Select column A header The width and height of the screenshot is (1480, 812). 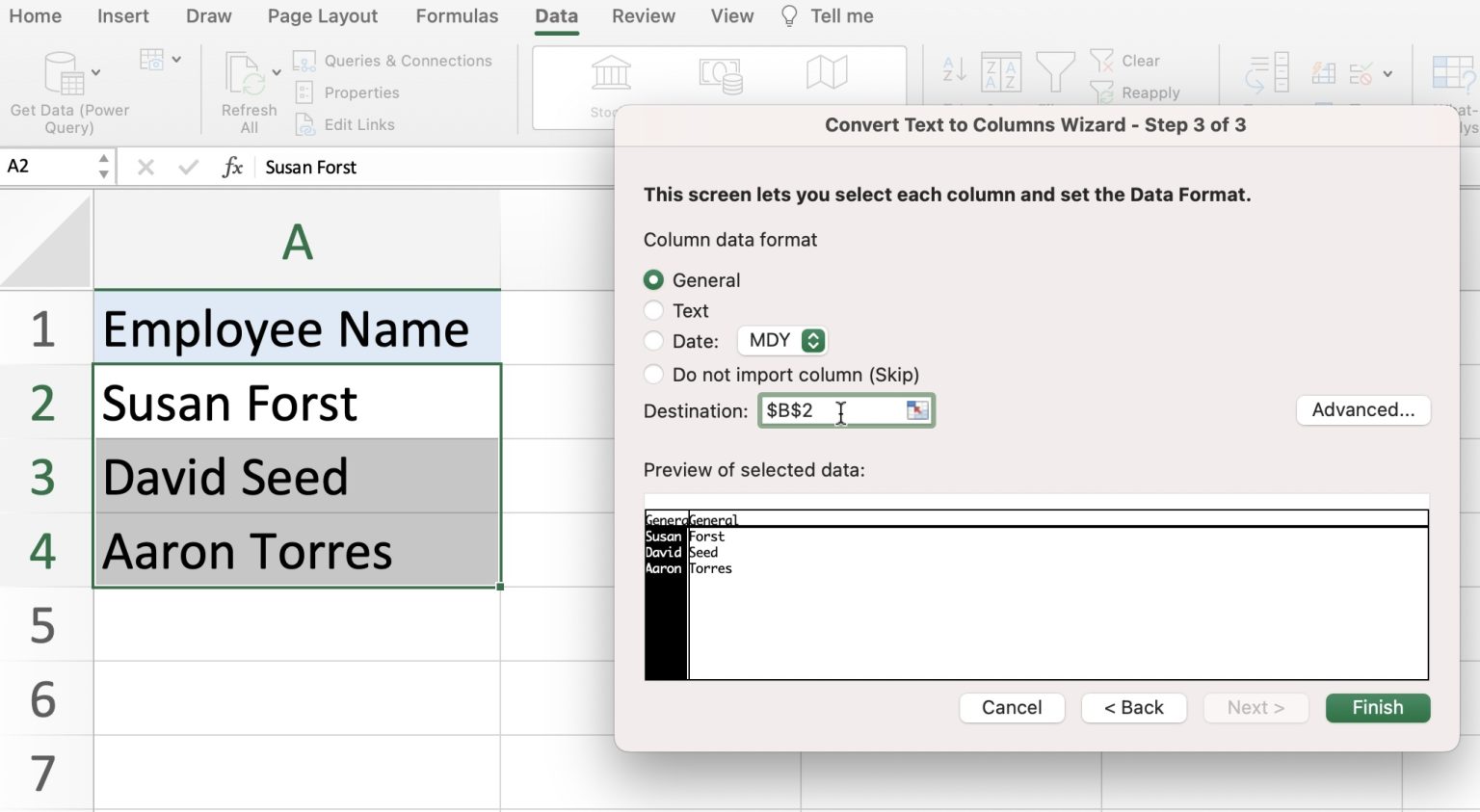point(297,241)
